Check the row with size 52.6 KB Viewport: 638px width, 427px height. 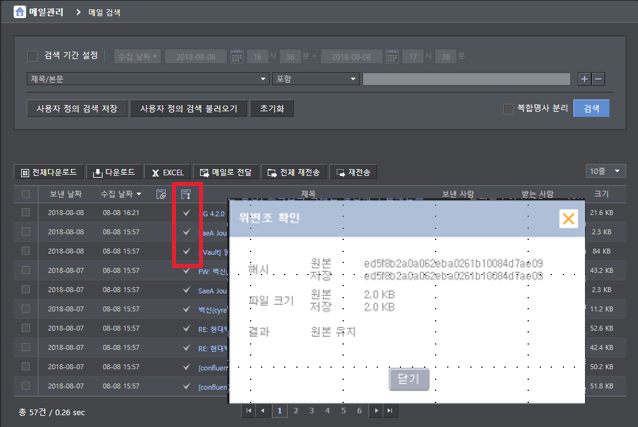coord(26,328)
